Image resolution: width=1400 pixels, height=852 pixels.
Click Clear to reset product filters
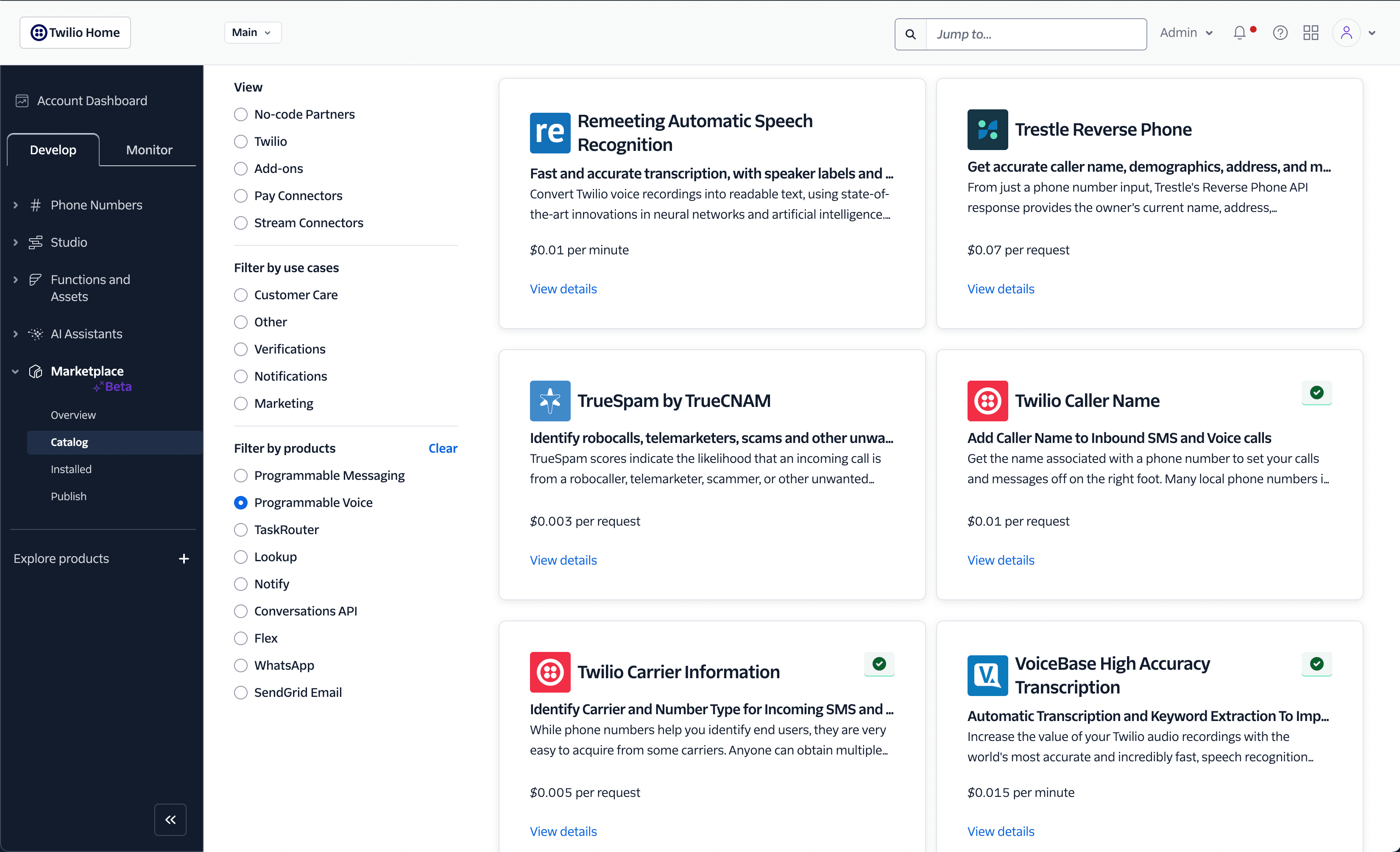(443, 448)
